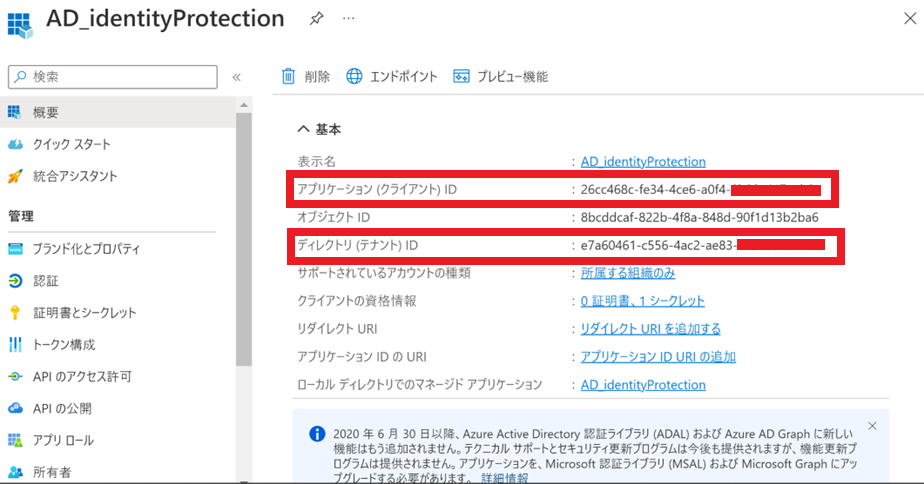Click the sidebar vertical scrollbar thumb
The image size is (924, 484).
(x=244, y=239)
